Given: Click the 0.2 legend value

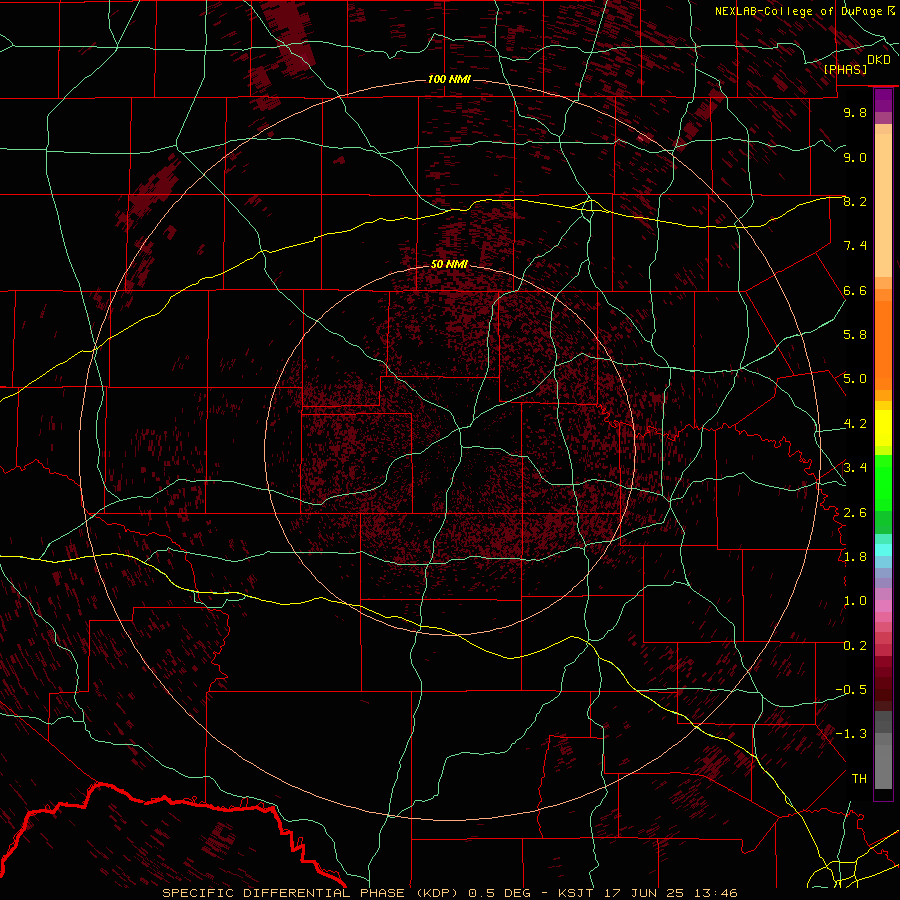Looking at the screenshot, I should coord(855,646).
